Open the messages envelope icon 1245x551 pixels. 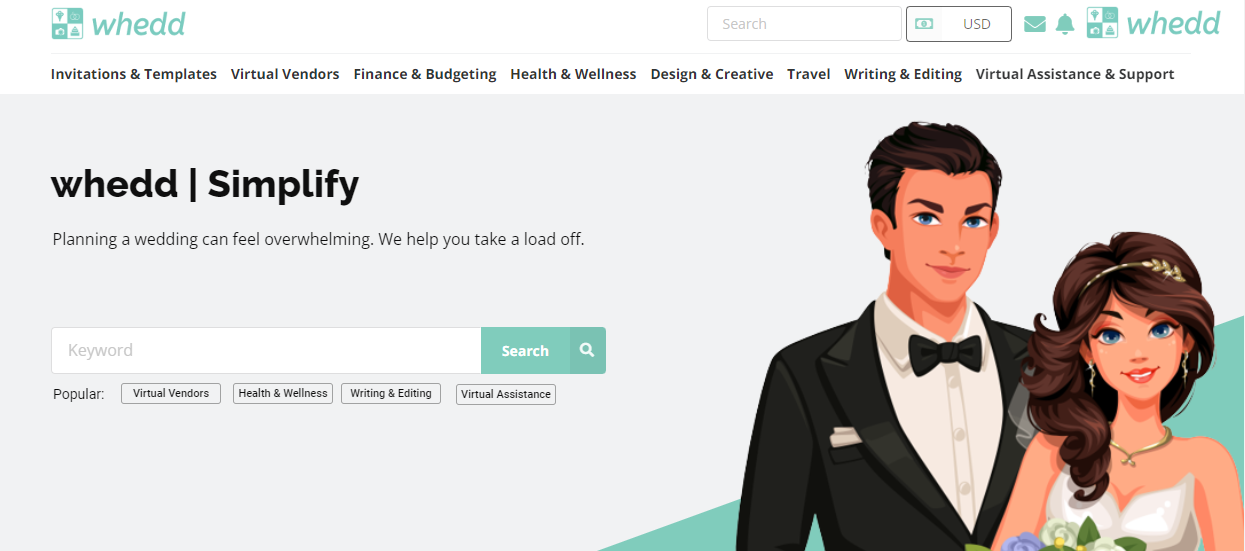(x=1035, y=24)
